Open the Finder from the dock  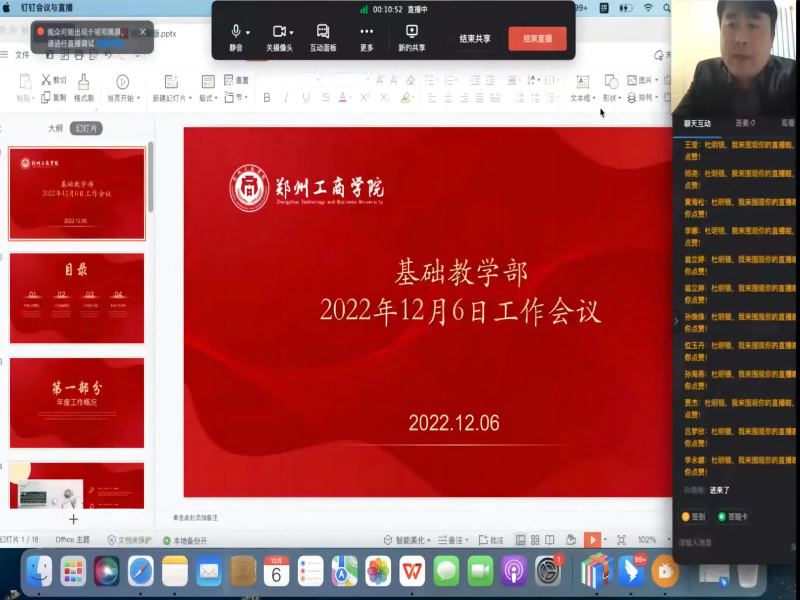[x=39, y=571]
